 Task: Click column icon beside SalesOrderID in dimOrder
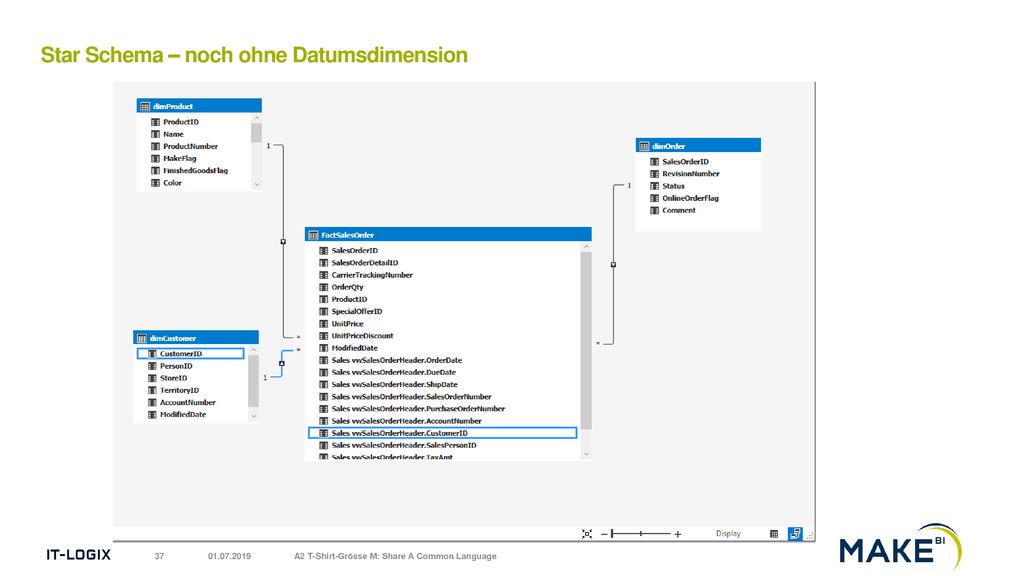tap(654, 161)
